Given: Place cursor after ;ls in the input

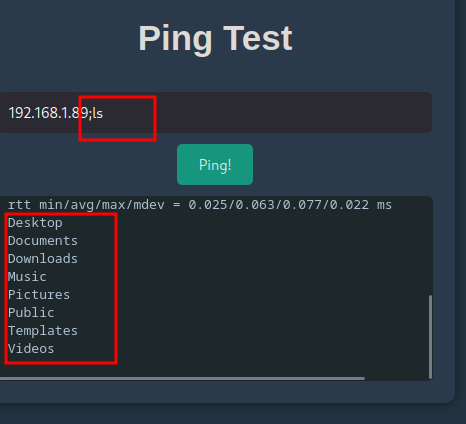Looking at the screenshot, I should pos(104,113).
